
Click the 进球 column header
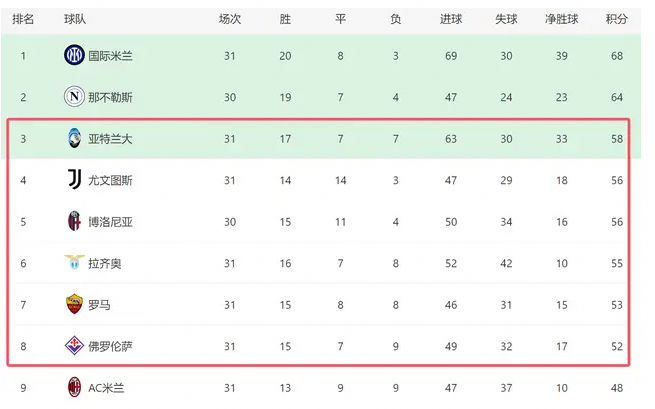451,19
